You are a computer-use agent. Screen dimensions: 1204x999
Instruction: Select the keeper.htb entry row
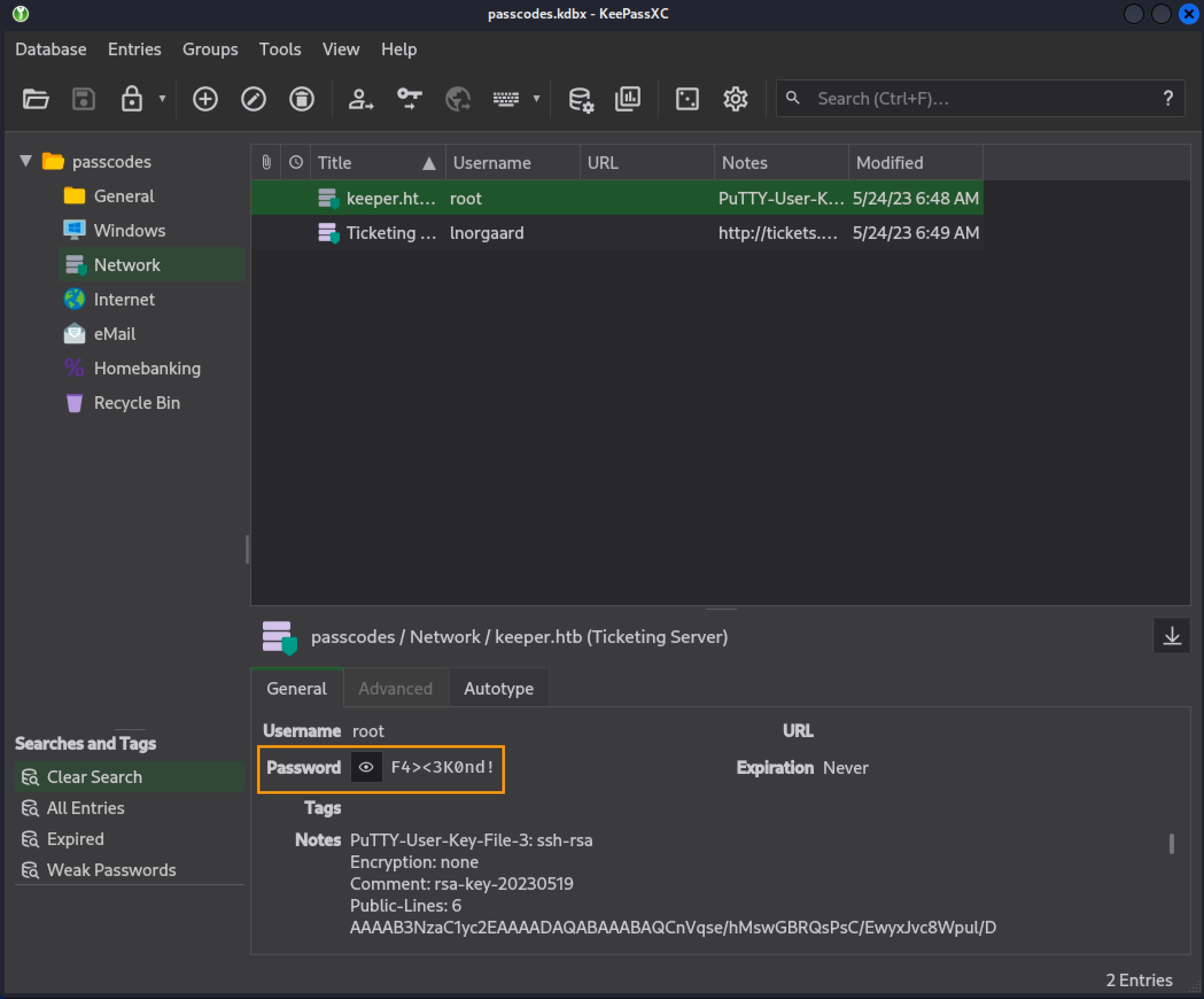[617, 198]
